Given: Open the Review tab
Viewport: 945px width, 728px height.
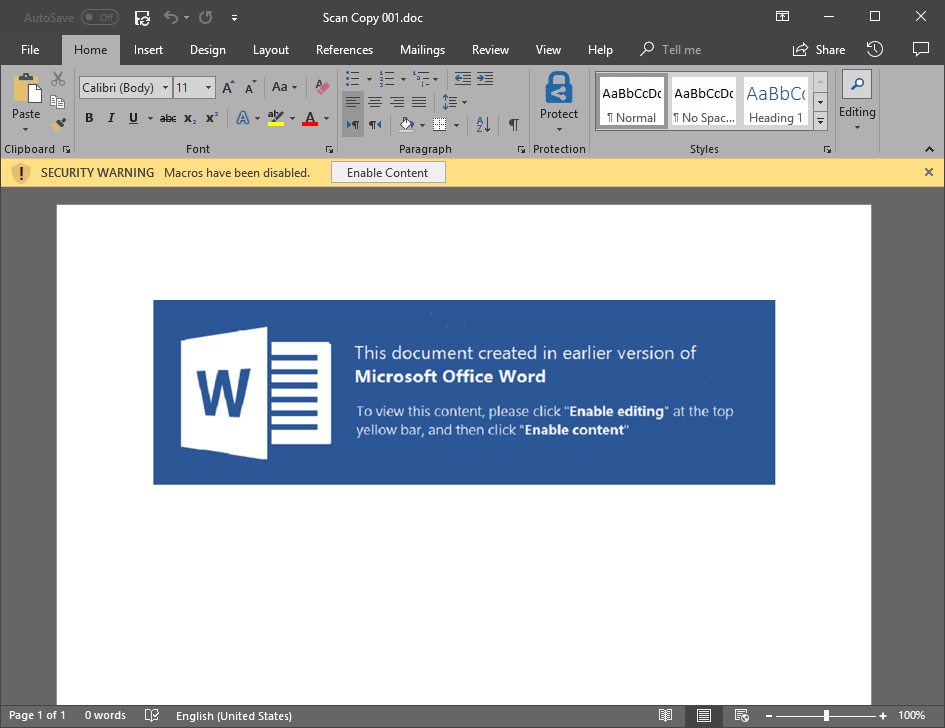Looking at the screenshot, I should coord(490,49).
